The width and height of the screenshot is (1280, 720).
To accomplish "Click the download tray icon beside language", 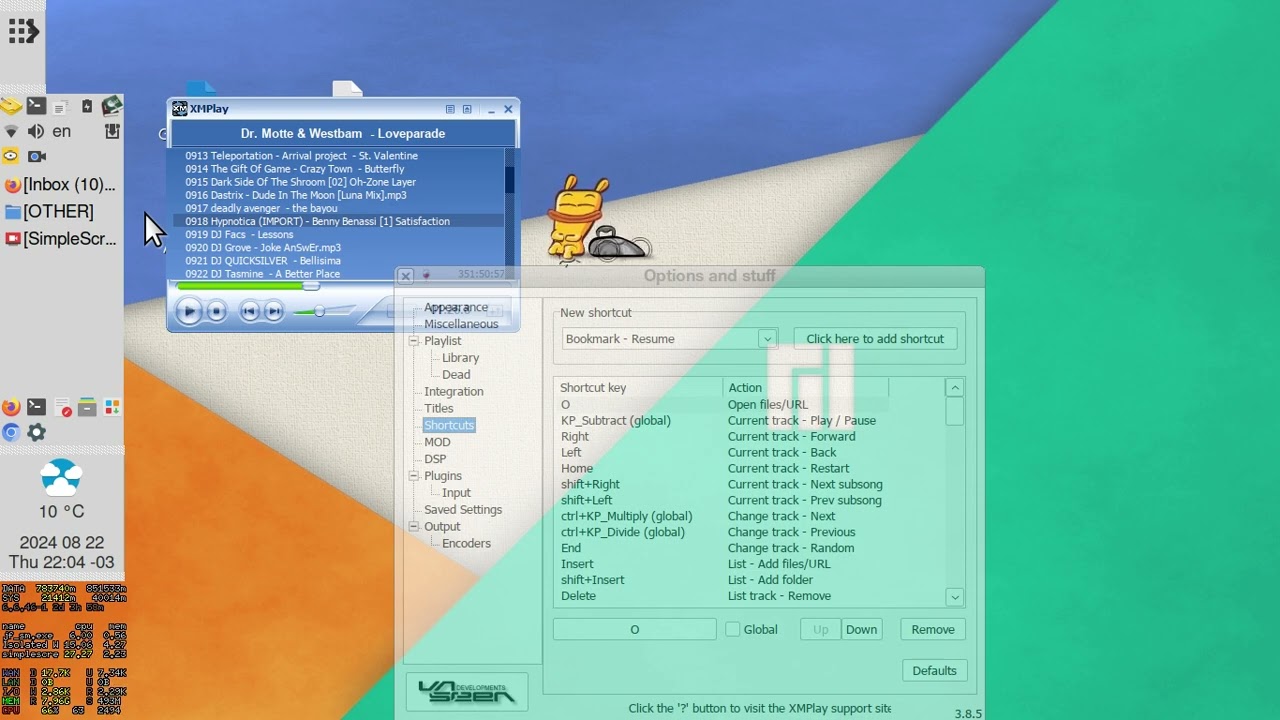I will [x=112, y=131].
